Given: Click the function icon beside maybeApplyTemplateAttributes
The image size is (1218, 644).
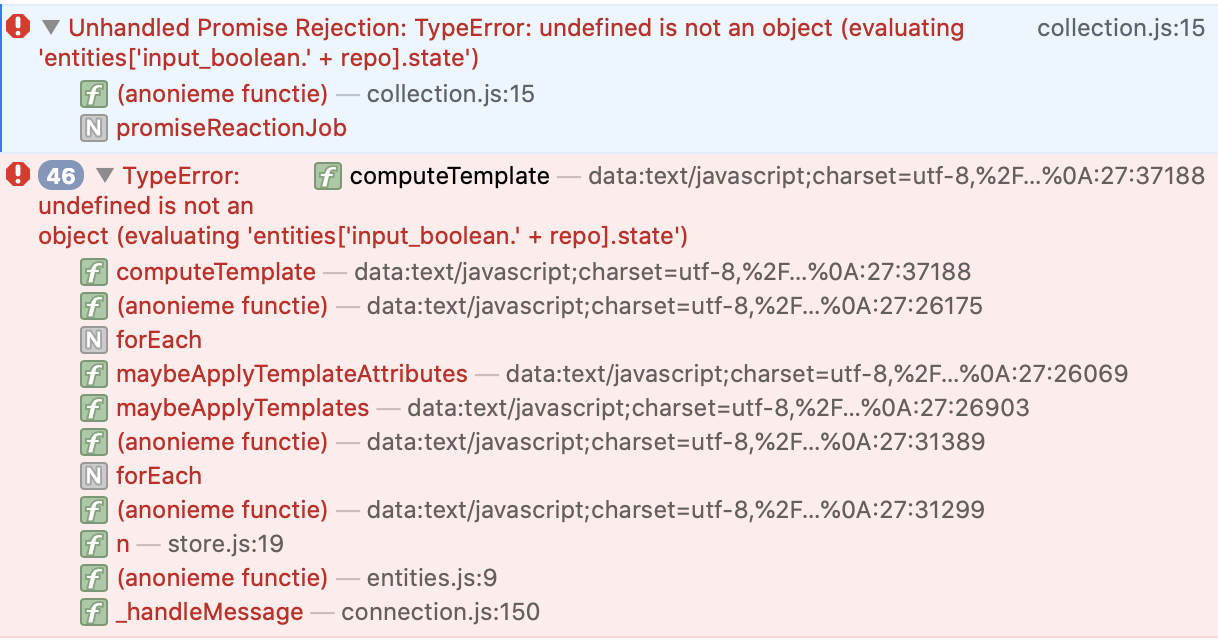Looking at the screenshot, I should pos(93,374).
